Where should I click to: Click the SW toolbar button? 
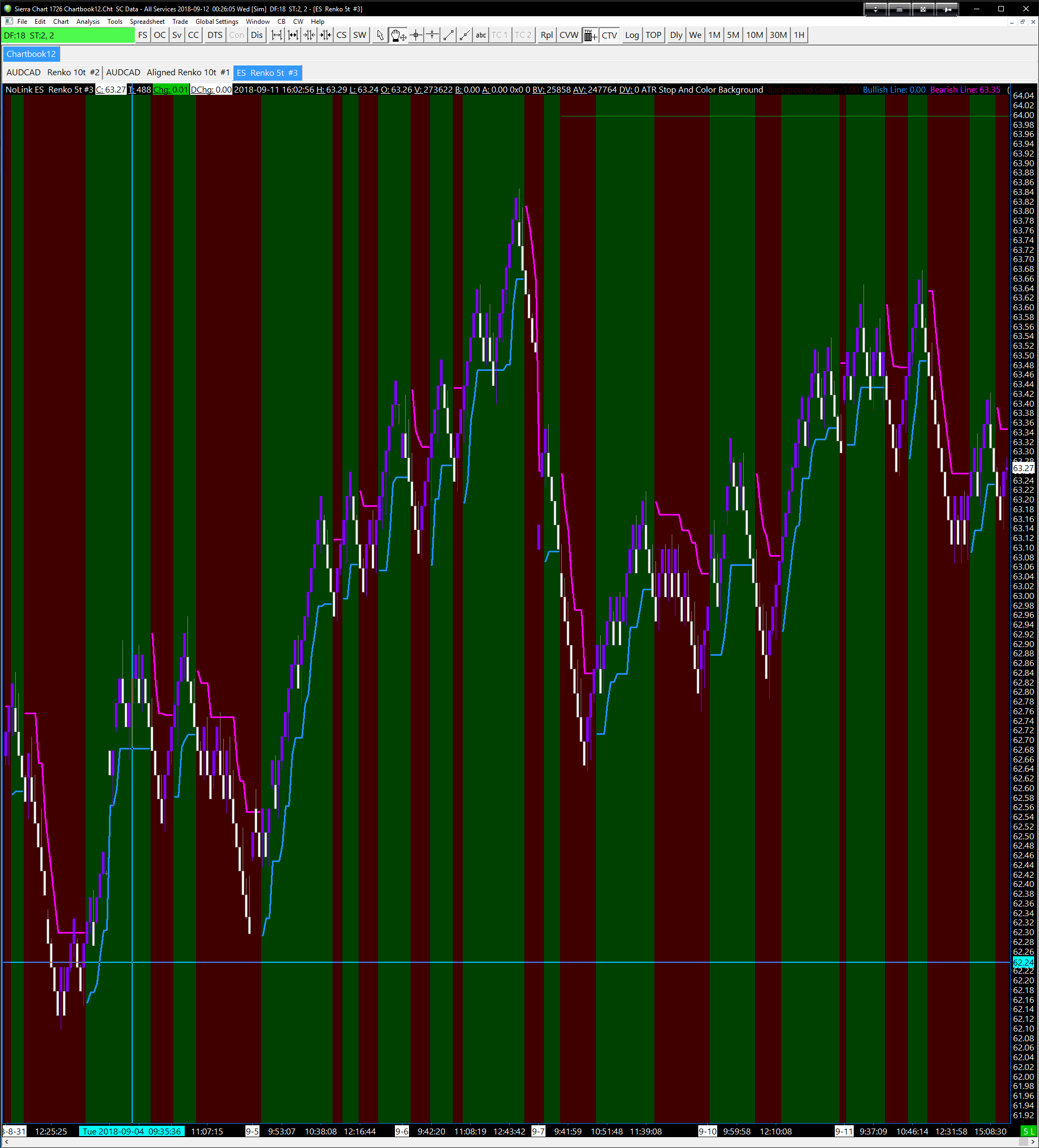point(360,35)
